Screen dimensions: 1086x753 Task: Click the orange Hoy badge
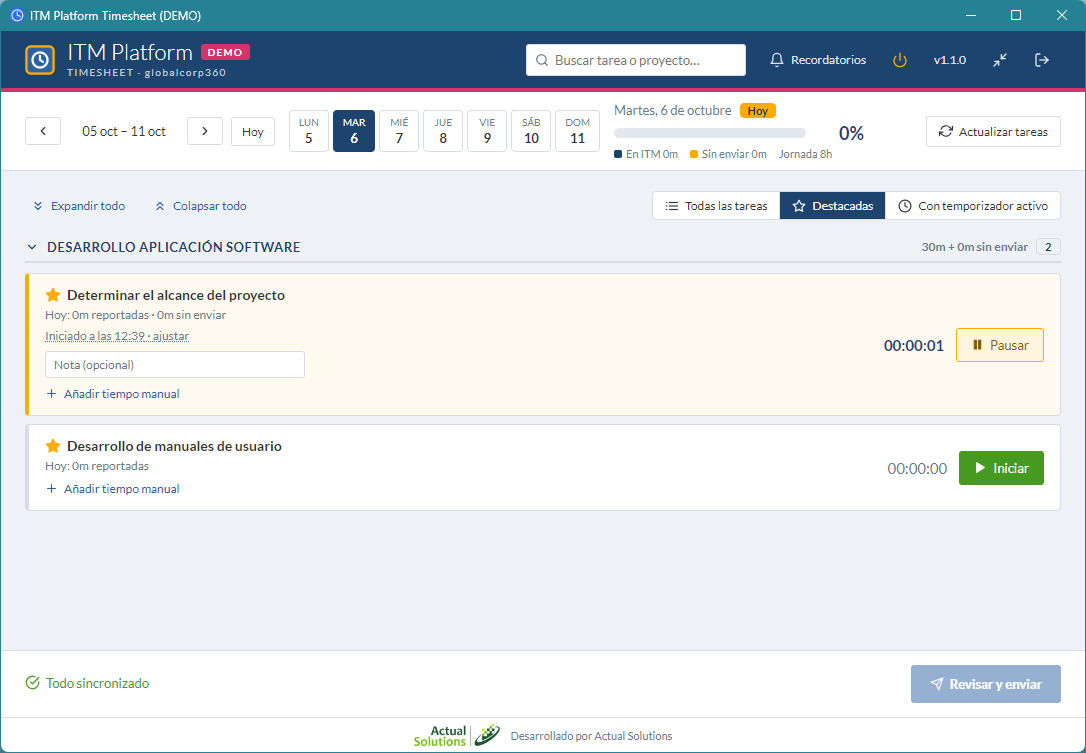click(x=758, y=111)
